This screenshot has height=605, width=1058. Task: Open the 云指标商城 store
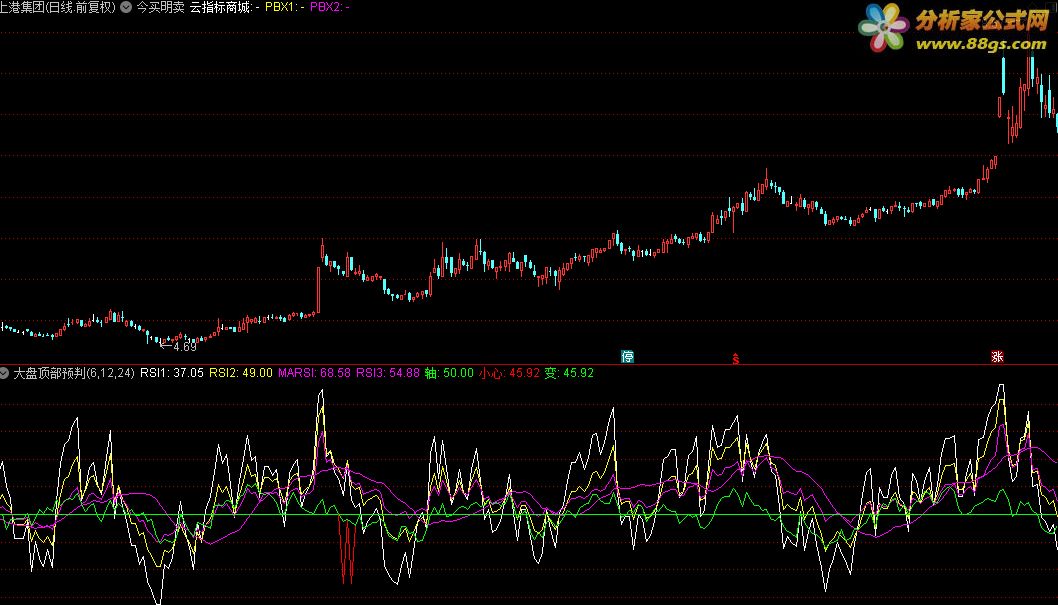tap(221, 7)
